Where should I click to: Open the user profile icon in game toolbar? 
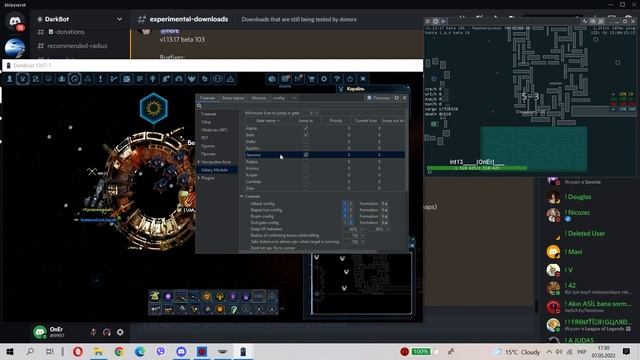[10, 79]
